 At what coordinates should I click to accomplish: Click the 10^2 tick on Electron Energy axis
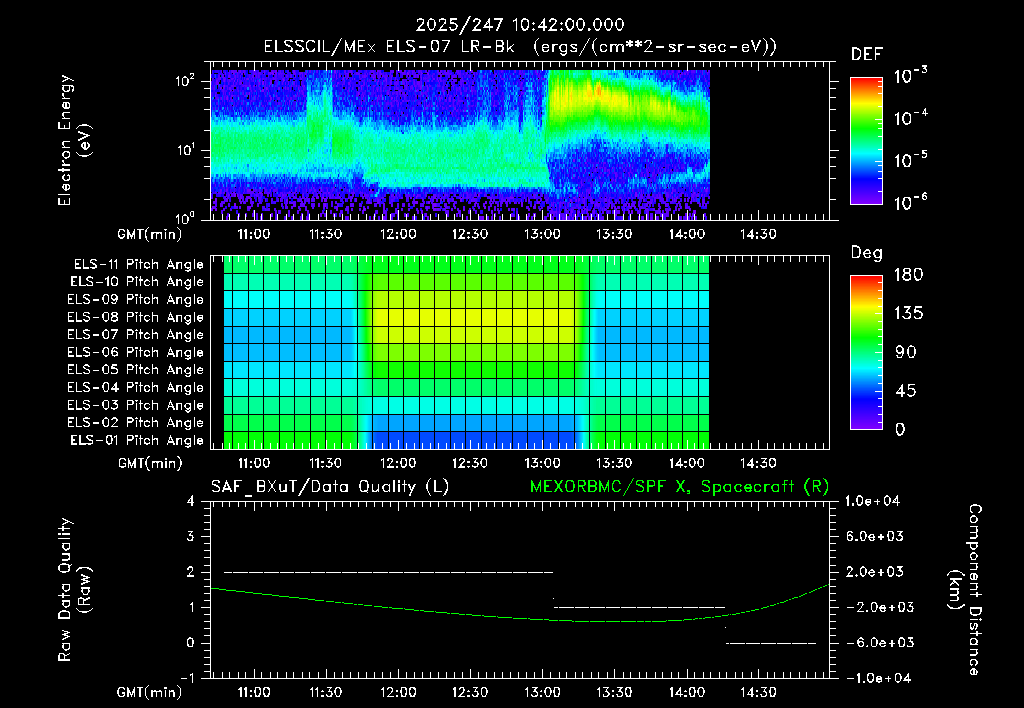(185, 81)
